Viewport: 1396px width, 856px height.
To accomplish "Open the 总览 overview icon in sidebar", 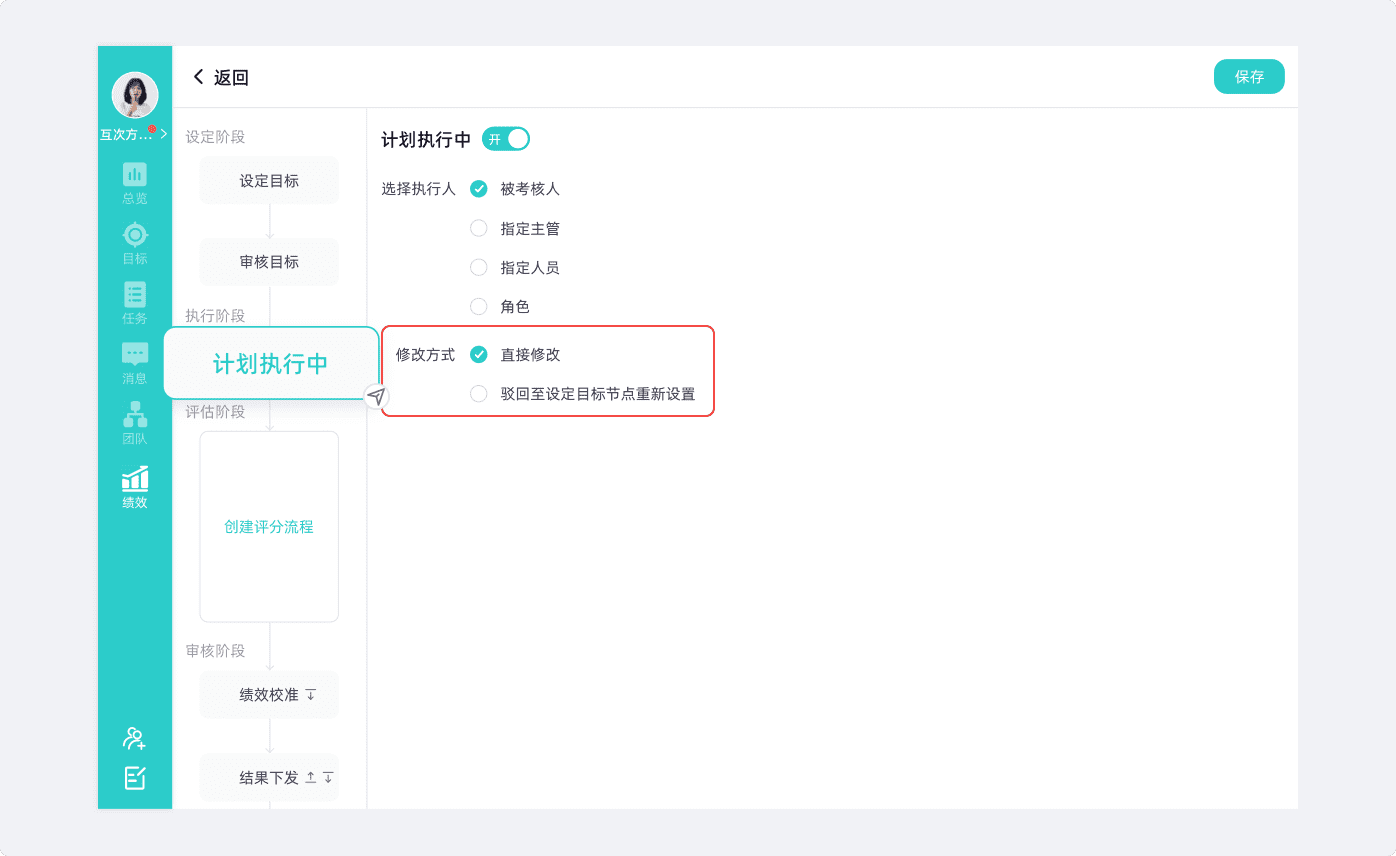I will pos(135,175).
